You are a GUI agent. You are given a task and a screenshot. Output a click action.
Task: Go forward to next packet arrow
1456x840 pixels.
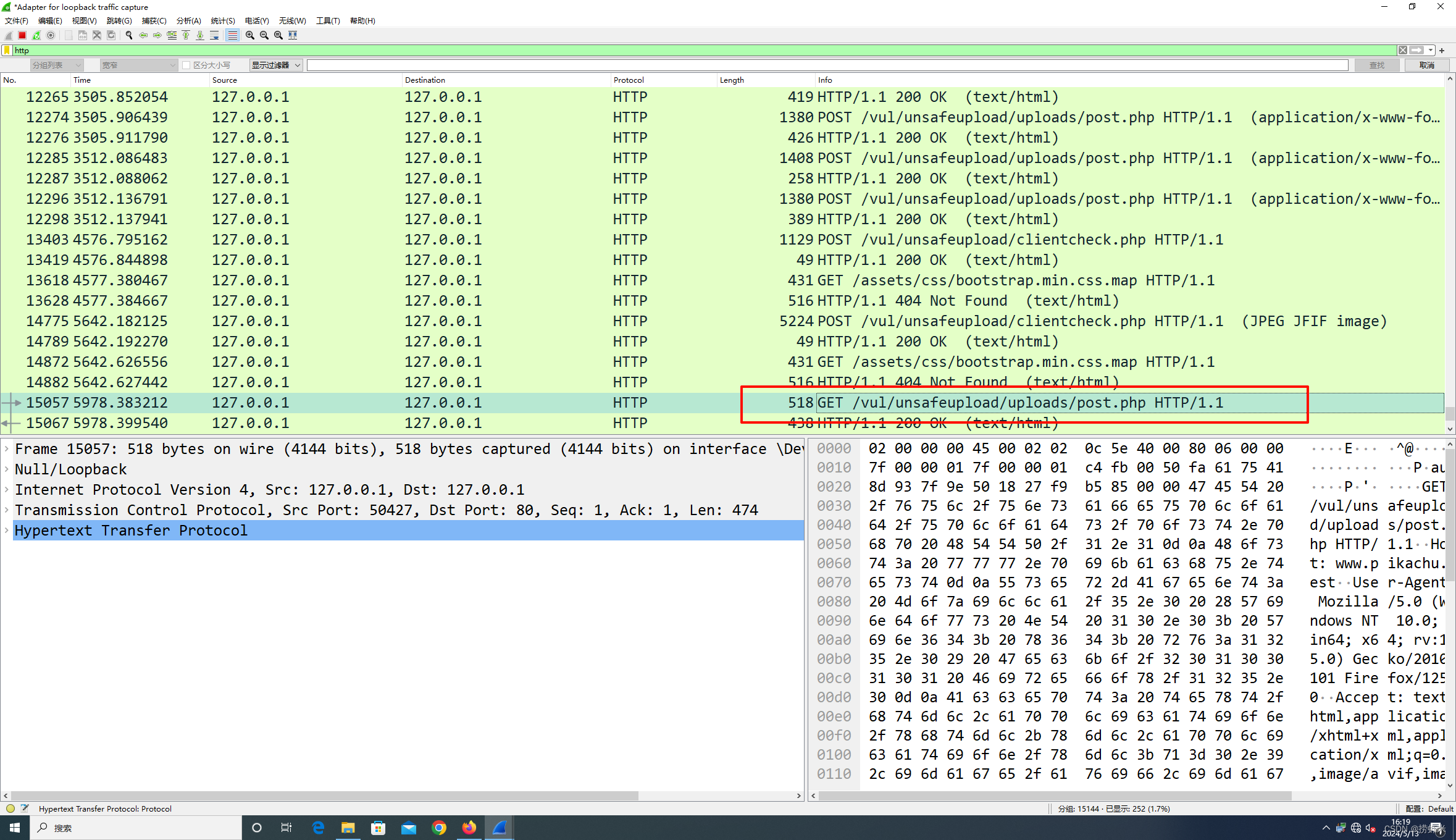point(157,35)
